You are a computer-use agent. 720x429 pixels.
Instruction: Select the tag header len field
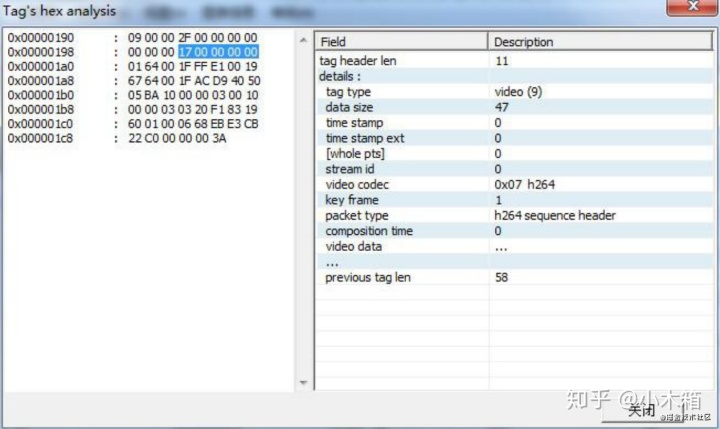(358, 61)
